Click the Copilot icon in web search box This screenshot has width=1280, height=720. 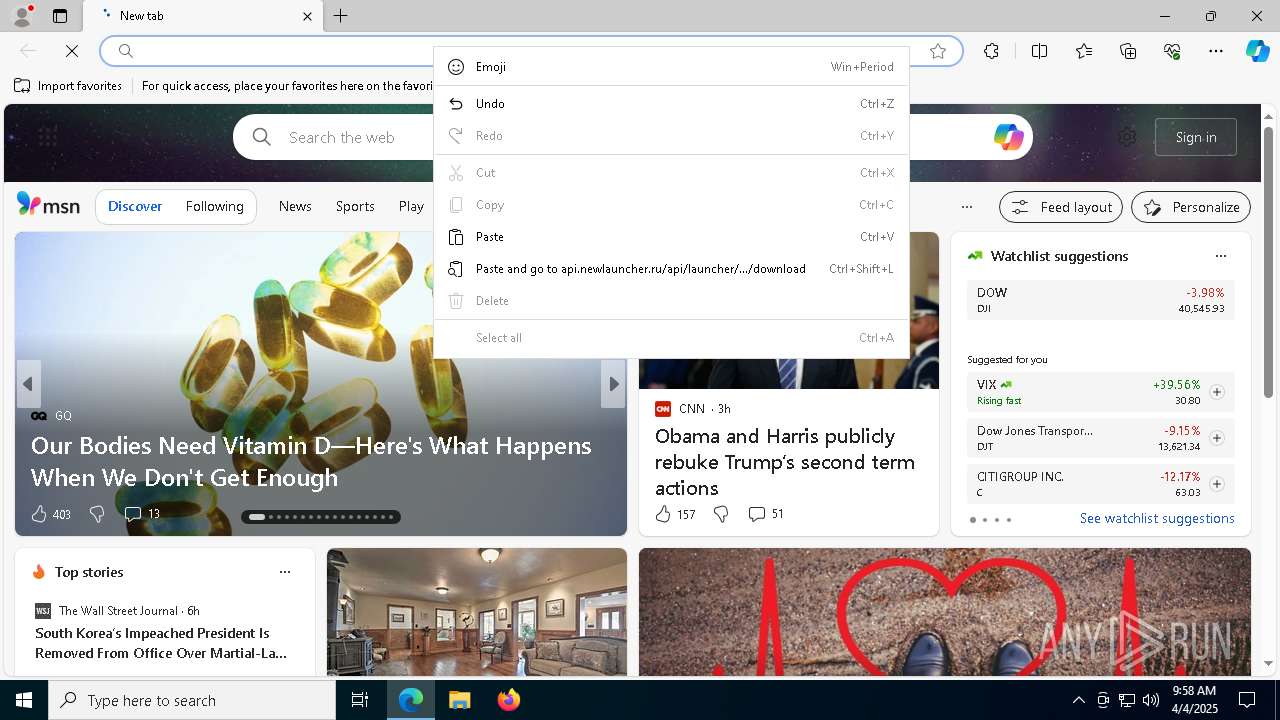click(x=1008, y=137)
